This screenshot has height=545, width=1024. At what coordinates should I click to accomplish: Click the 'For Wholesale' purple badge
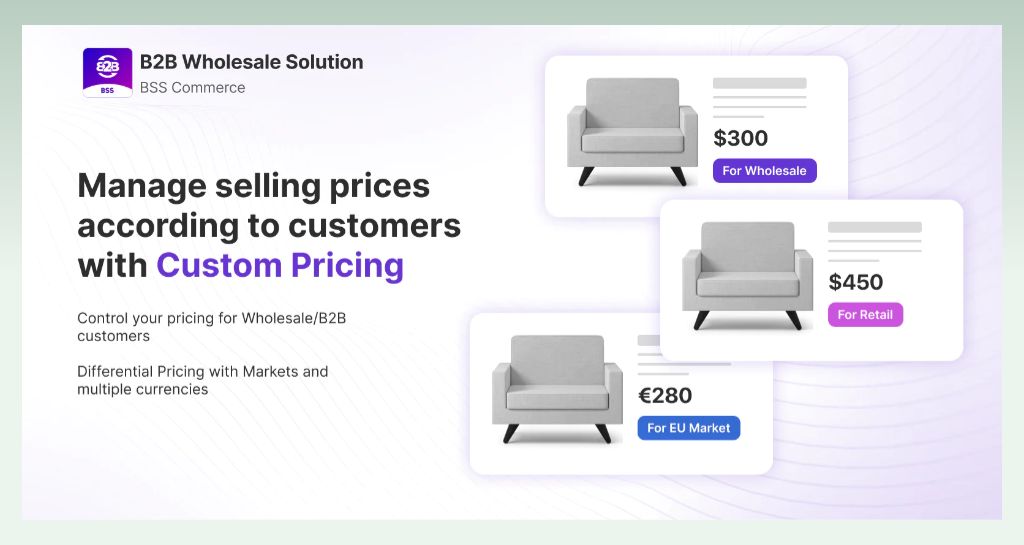pyautogui.click(x=764, y=170)
